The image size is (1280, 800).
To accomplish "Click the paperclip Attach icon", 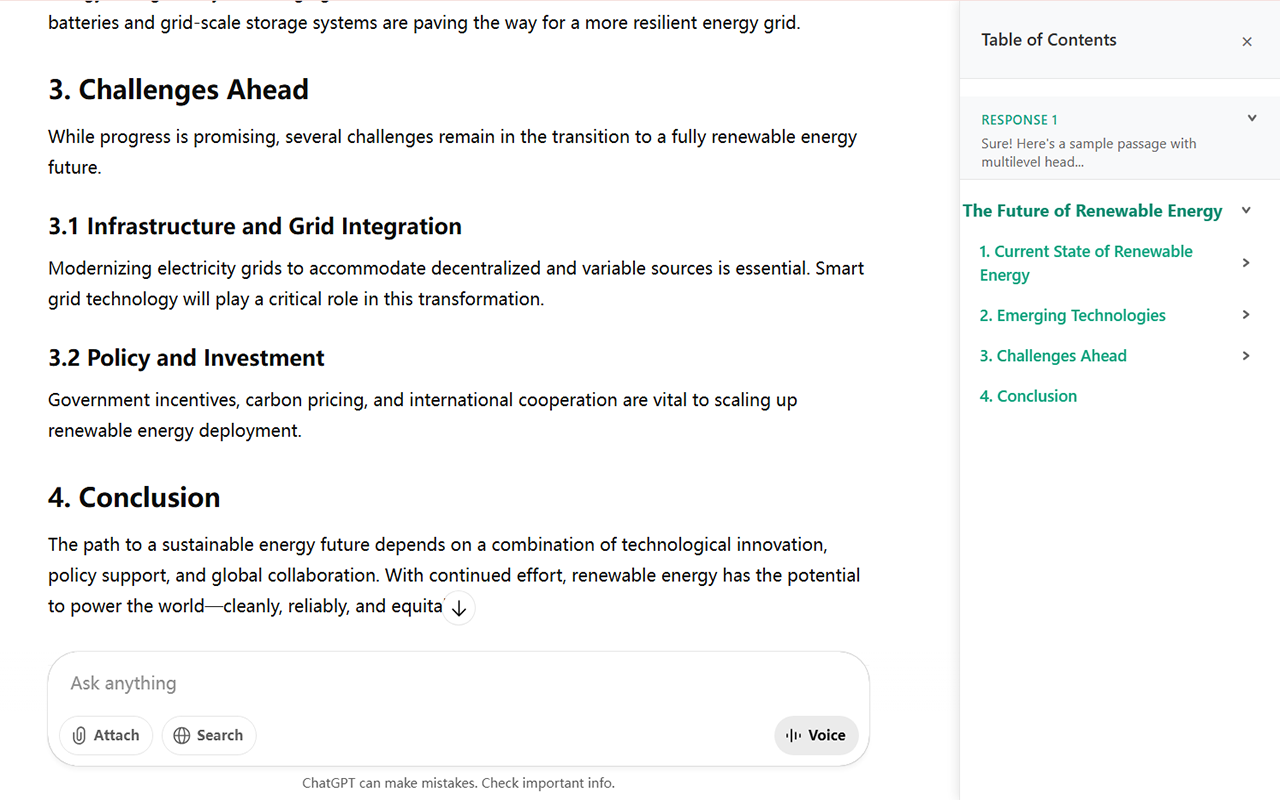I will coord(79,735).
